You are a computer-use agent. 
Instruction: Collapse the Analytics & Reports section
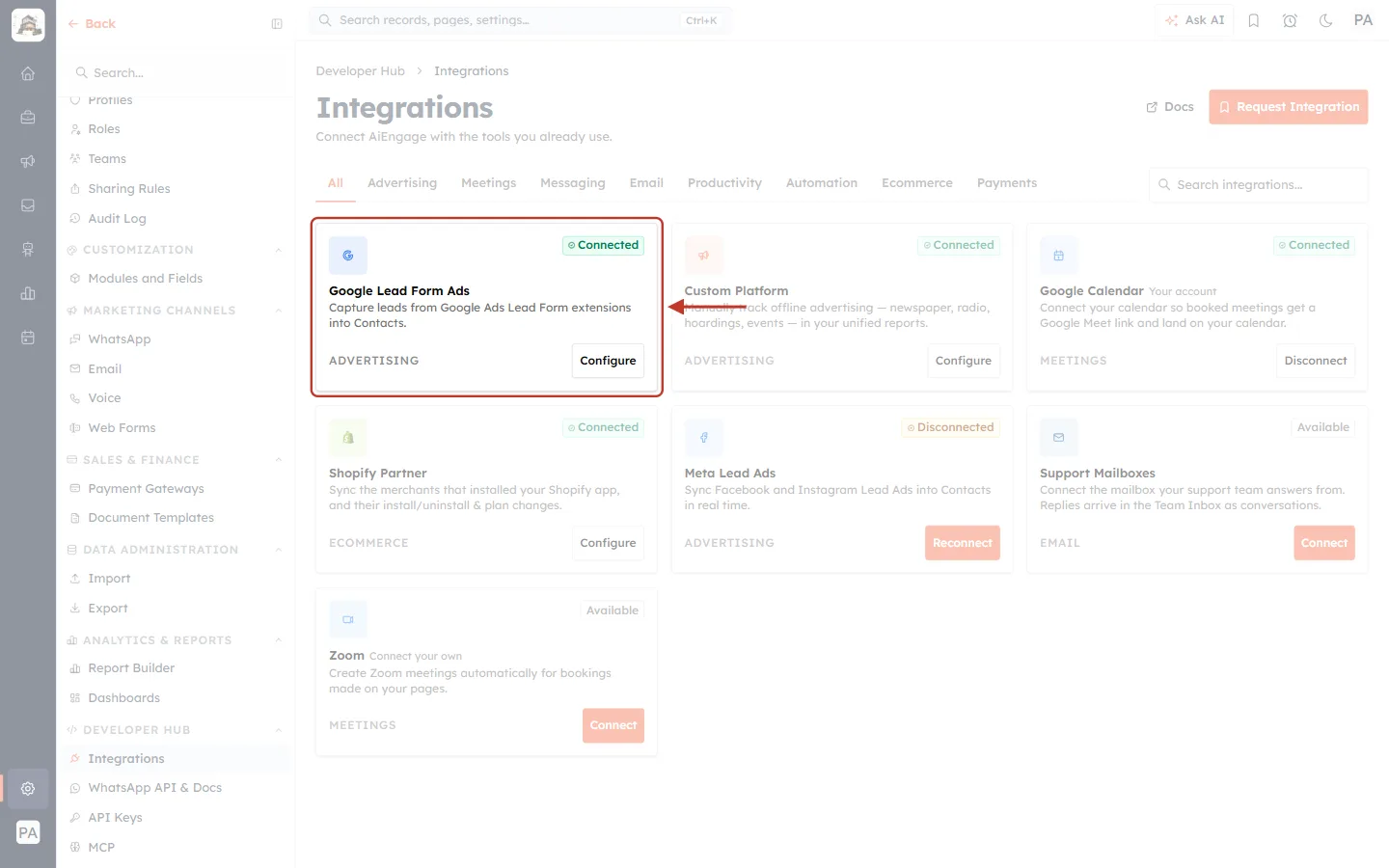(279, 640)
